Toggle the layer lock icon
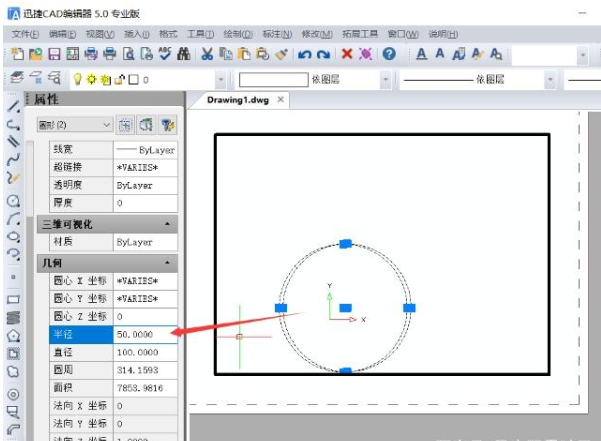601x441 pixels. pyautogui.click(x=120, y=79)
